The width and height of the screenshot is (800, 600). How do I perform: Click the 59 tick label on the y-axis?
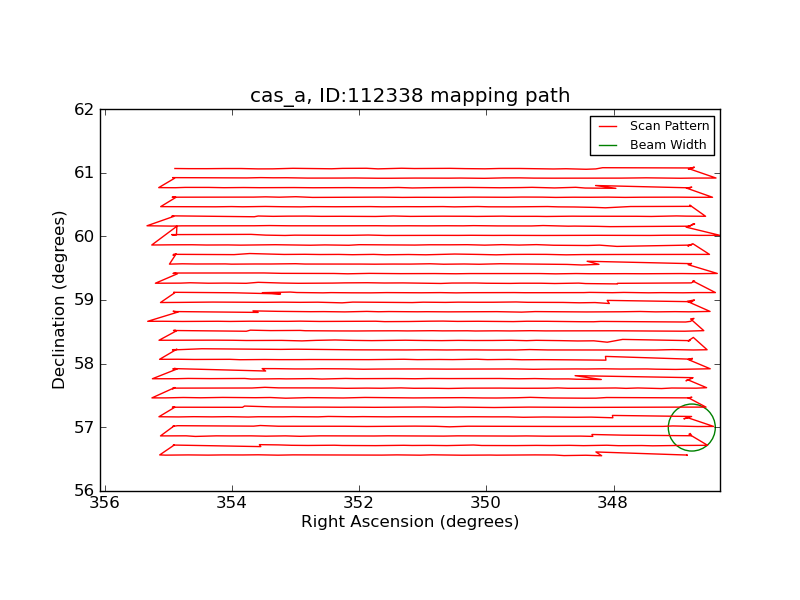tap(84, 300)
